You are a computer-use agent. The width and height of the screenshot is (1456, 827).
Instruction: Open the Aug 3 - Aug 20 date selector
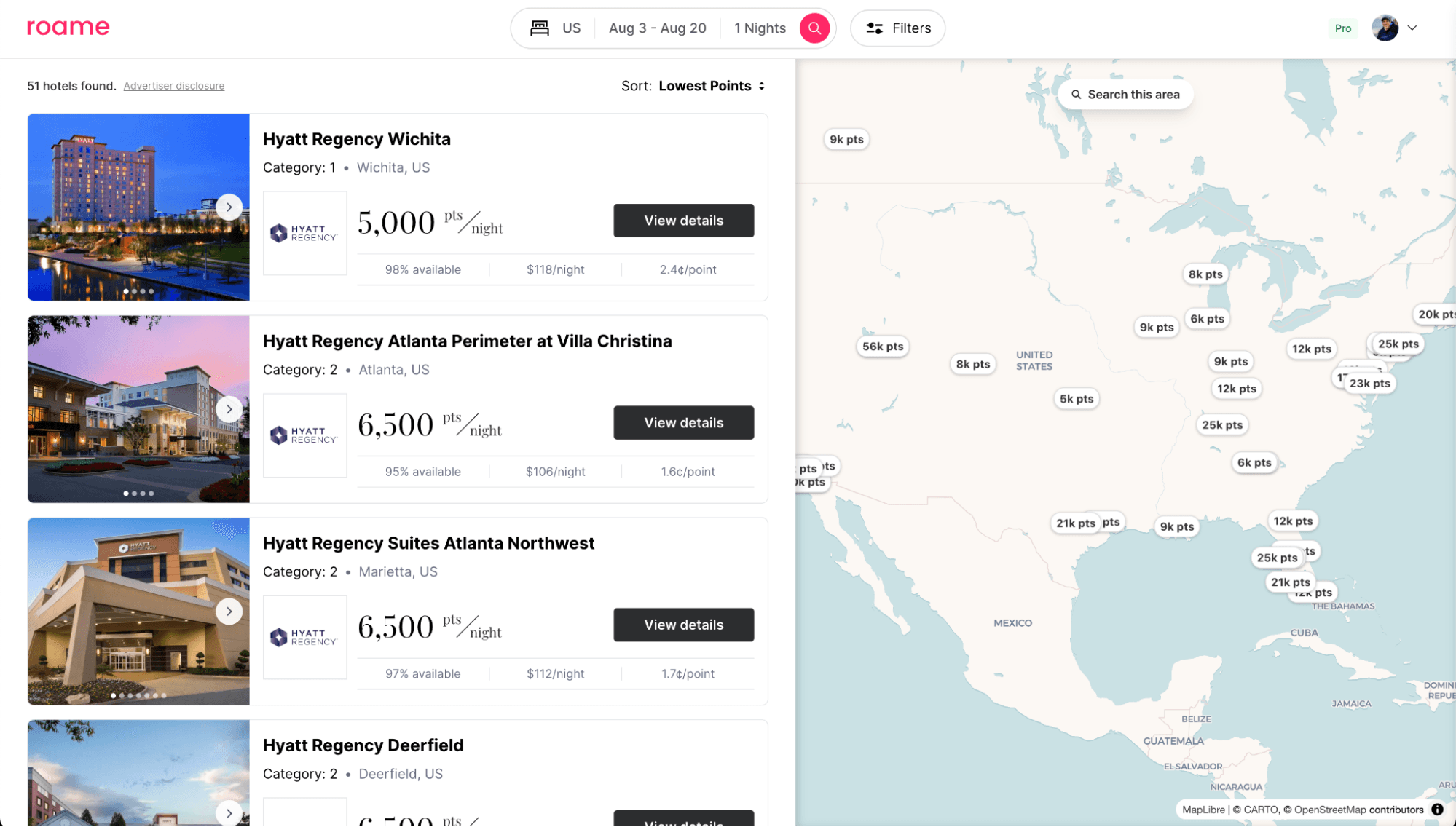(657, 28)
